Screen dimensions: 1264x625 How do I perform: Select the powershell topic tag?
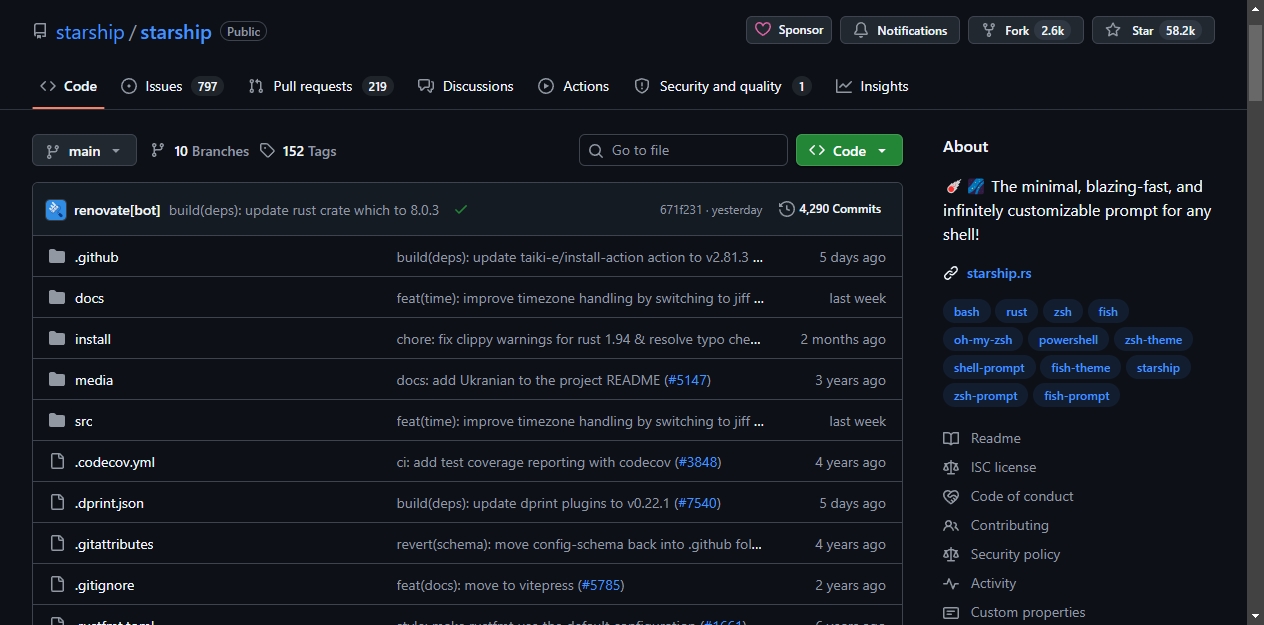[1068, 340]
